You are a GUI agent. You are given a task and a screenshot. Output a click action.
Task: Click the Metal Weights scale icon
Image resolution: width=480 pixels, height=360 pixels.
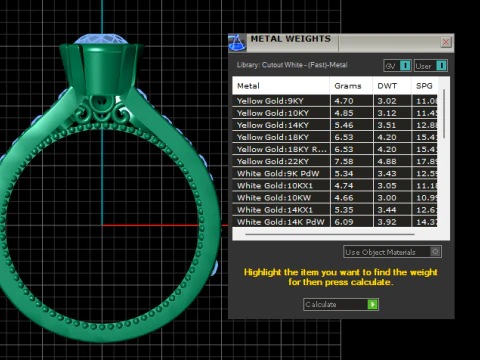tap(237, 43)
